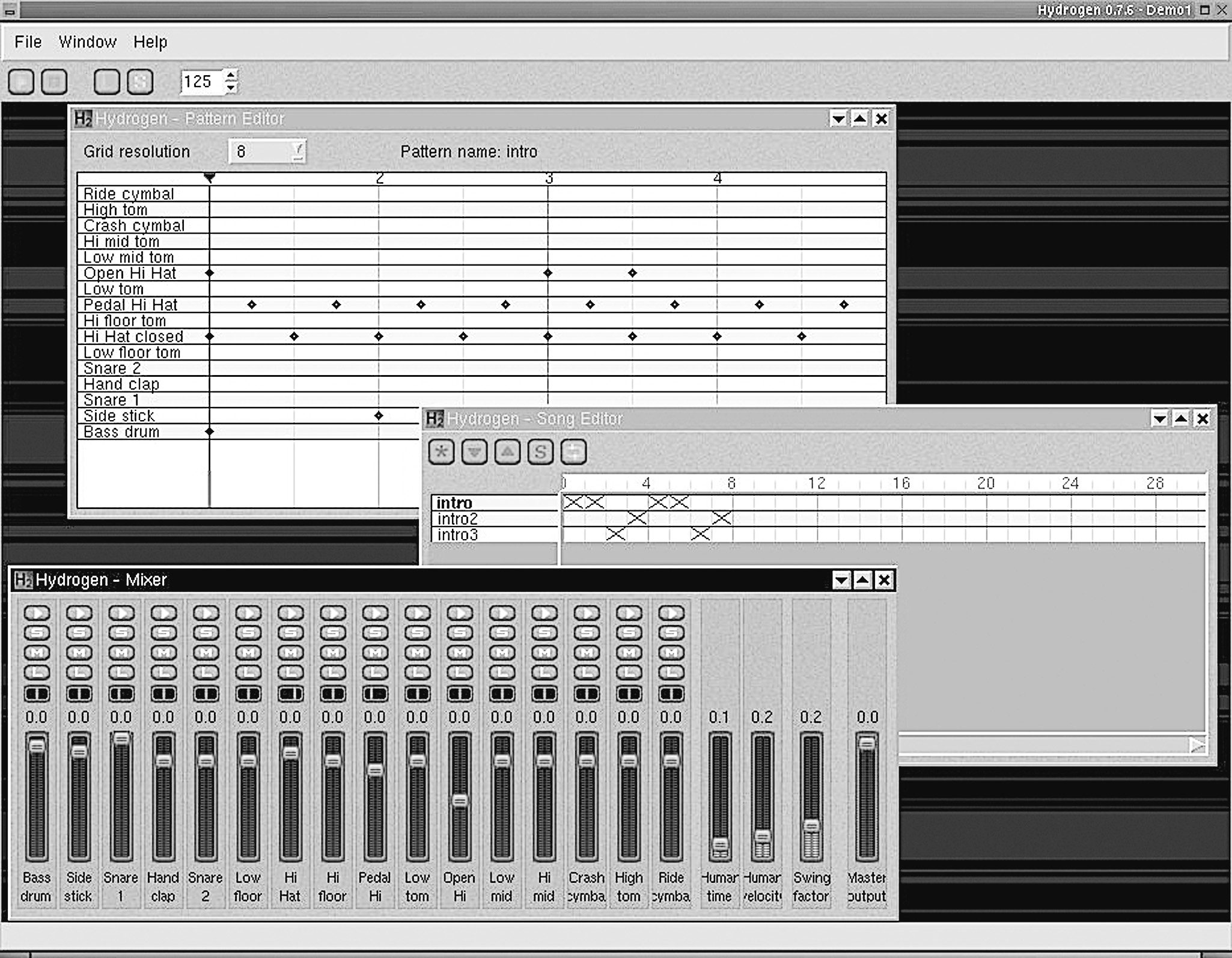Open the Window menu
This screenshot has width=1232, height=958.
(88, 42)
